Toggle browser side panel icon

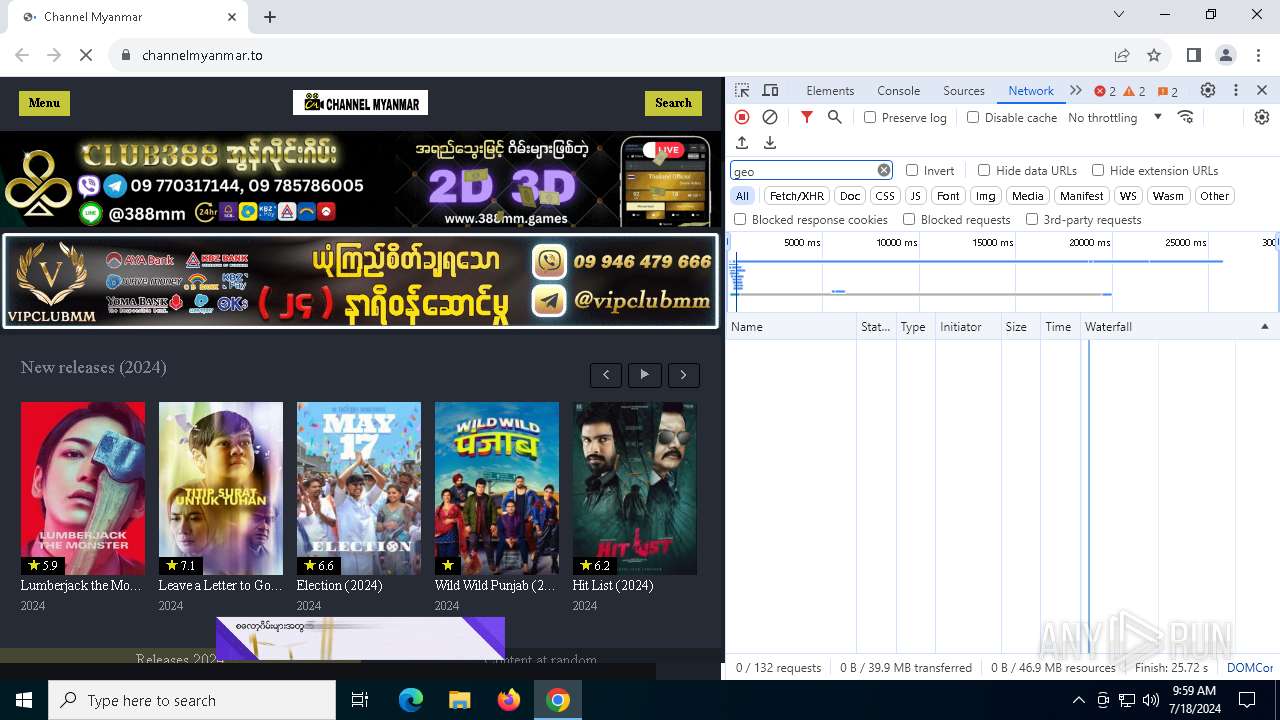point(1194,55)
